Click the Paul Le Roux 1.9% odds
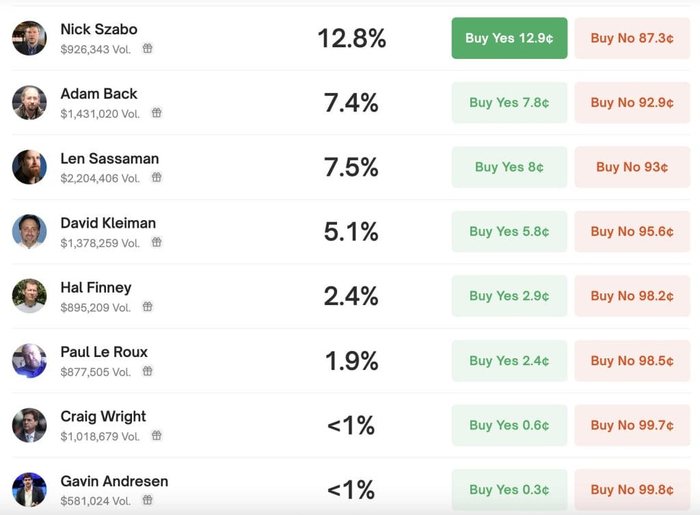Image resolution: width=700 pixels, height=515 pixels. pos(351,361)
